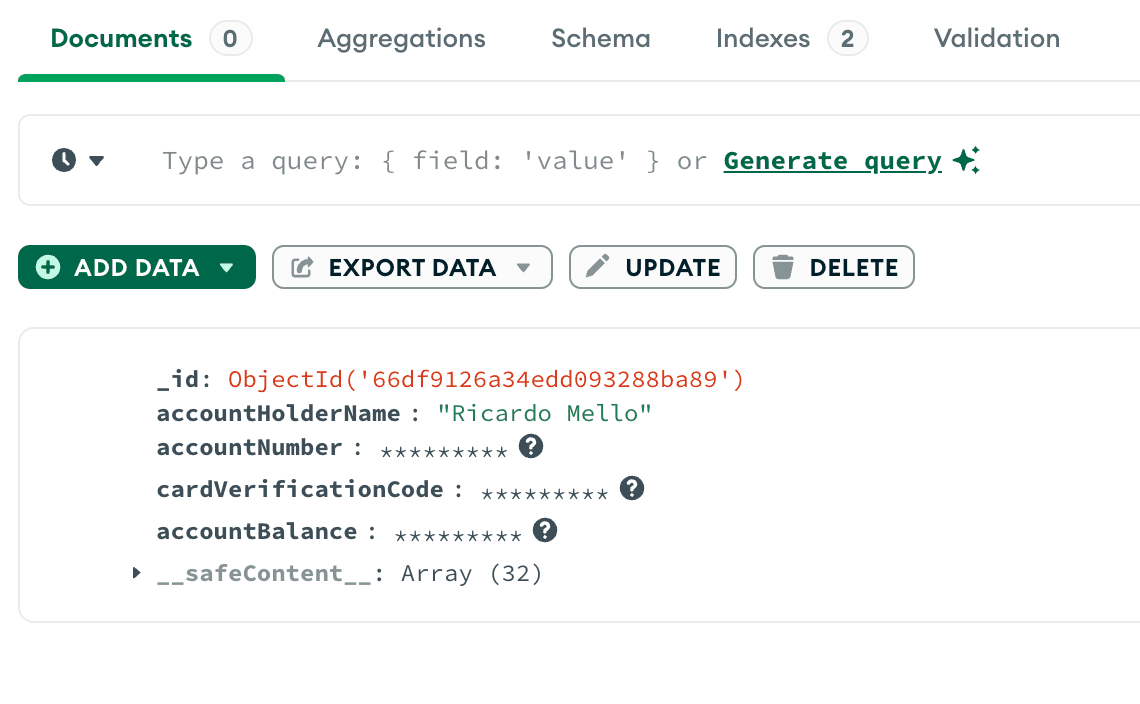
Task: Select the ObjectId value of _id
Action: [x=486, y=380]
